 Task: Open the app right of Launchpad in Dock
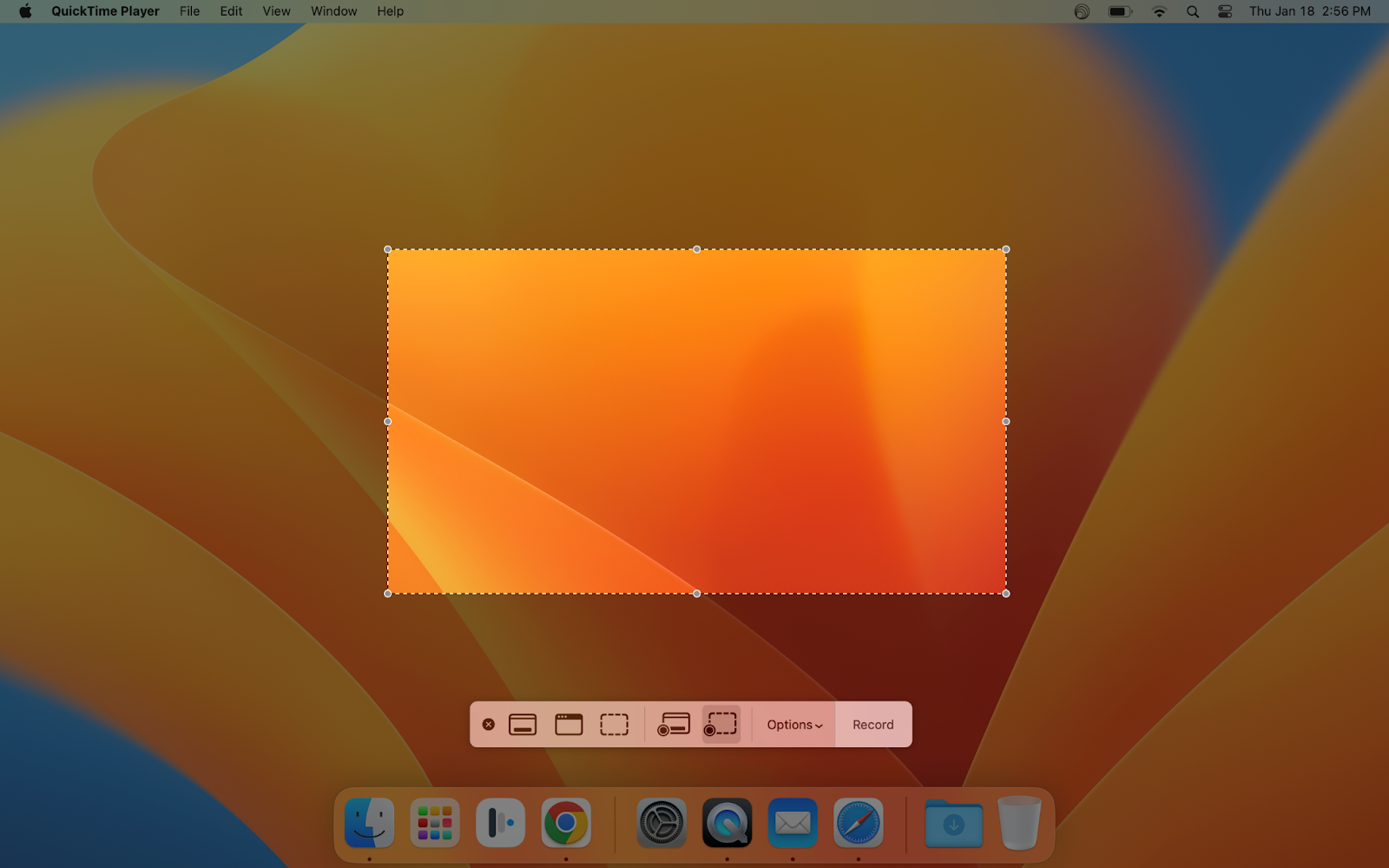pos(500,823)
